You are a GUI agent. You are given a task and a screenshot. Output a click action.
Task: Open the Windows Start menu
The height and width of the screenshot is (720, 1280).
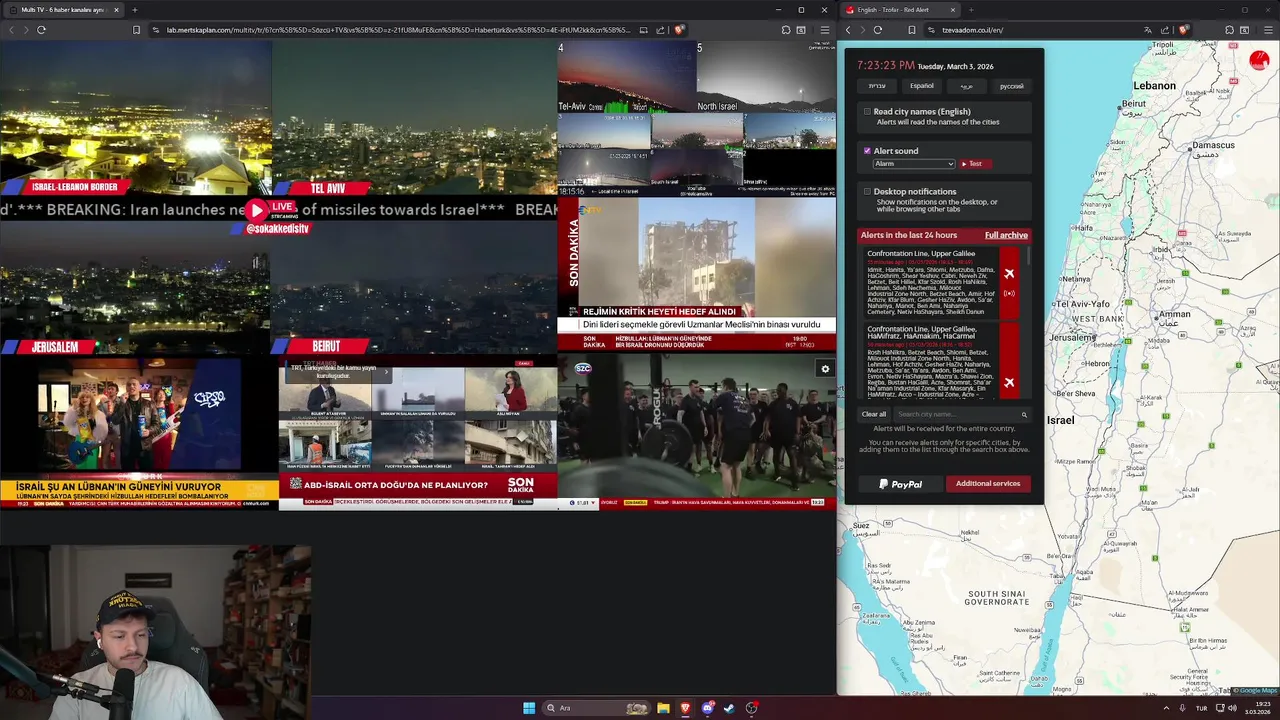(529, 708)
